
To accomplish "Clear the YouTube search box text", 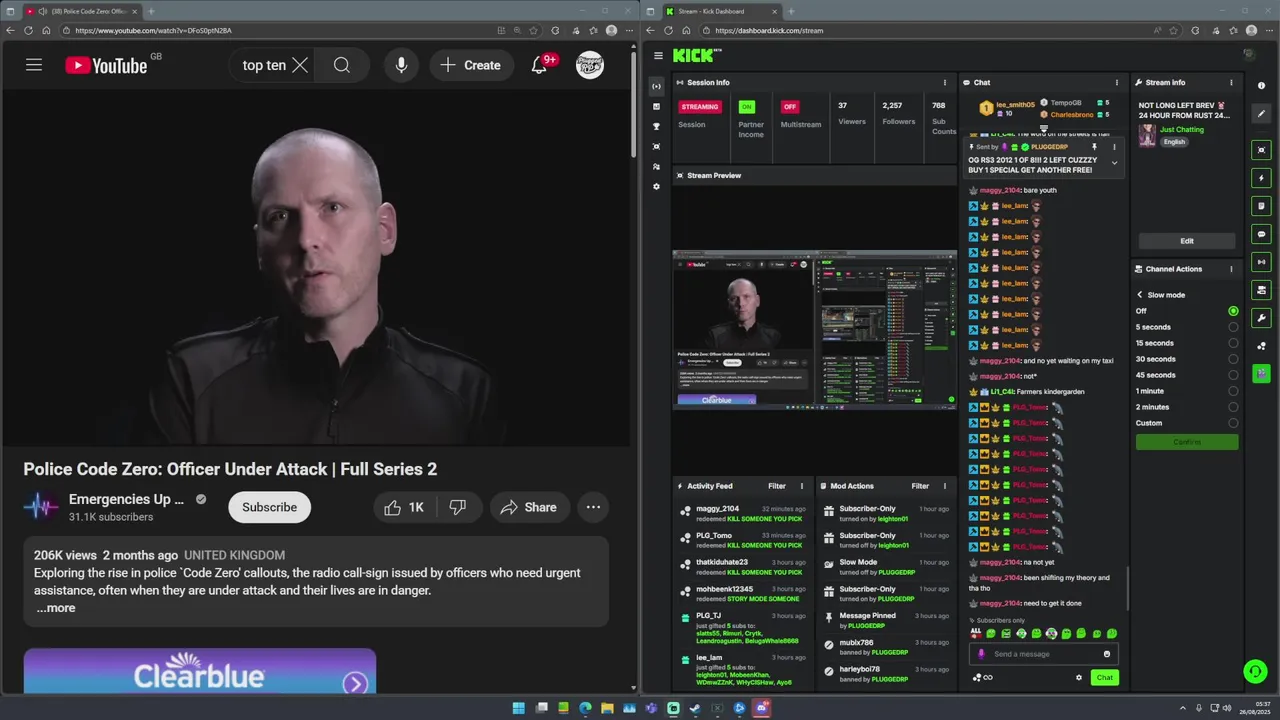I will point(300,65).
